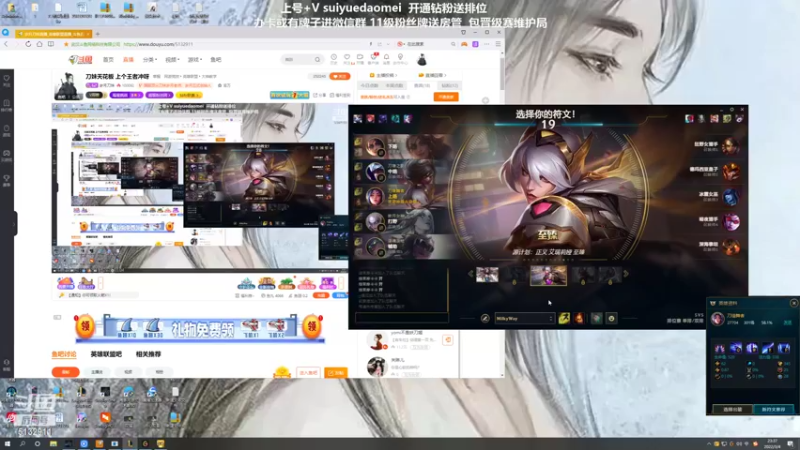This screenshot has height=450, width=800.
Task: Select the Ignite summoner spell slot
Action: click(579, 318)
